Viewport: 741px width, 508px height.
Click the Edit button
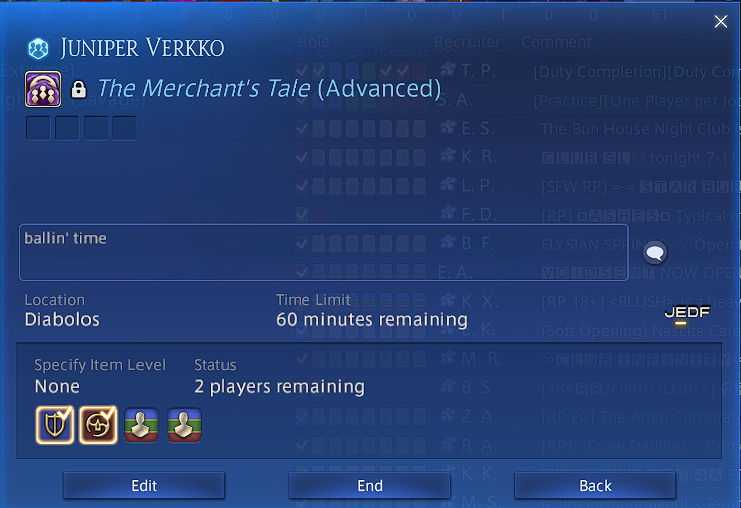(x=144, y=486)
